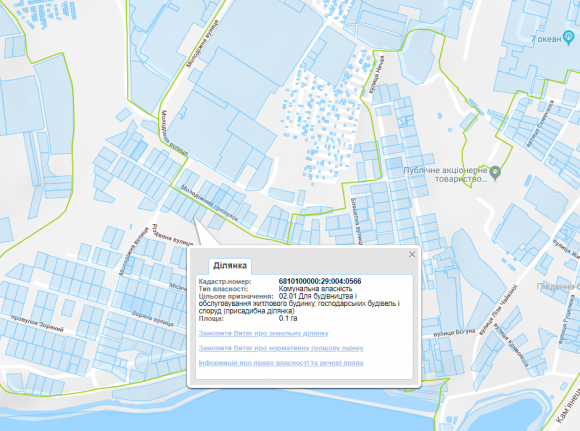Click the вулиця Нечая street label
The image size is (580, 431).
[x=375, y=75]
